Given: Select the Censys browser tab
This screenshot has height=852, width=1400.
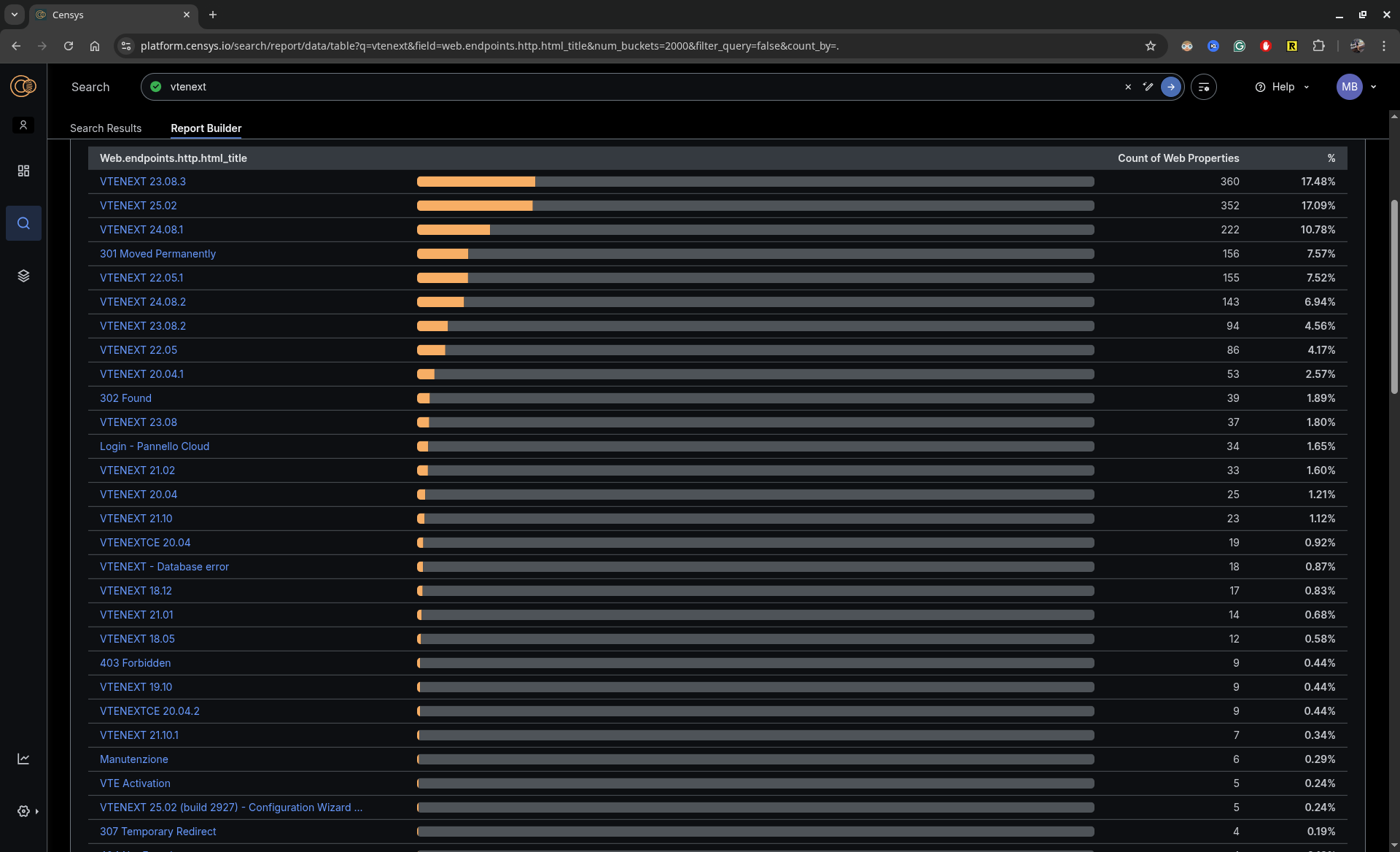Looking at the screenshot, I should point(113,15).
